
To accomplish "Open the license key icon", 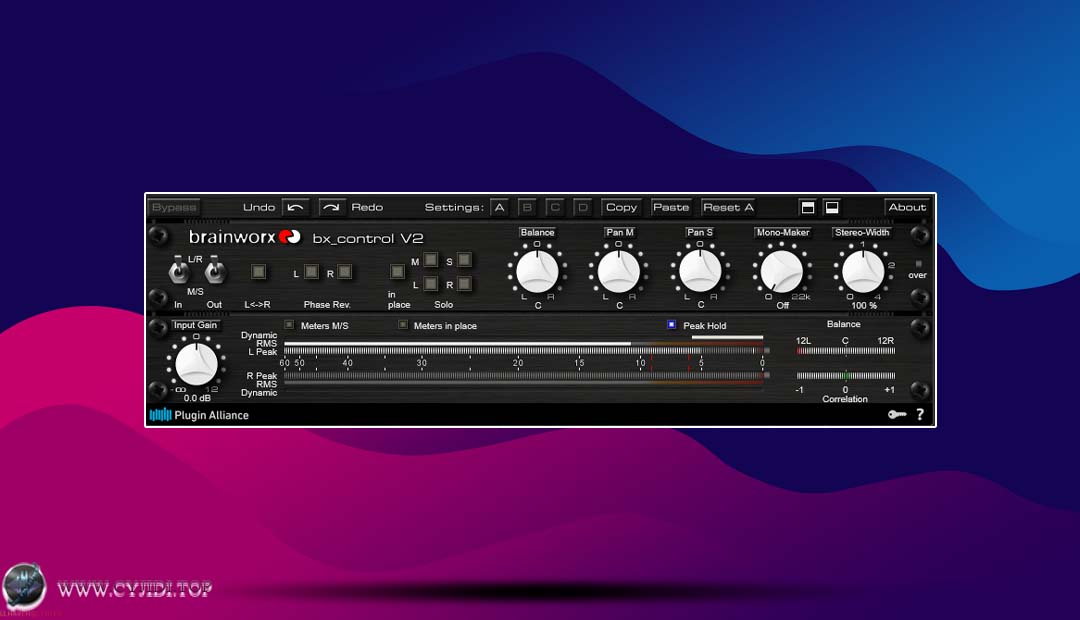I will coord(897,414).
